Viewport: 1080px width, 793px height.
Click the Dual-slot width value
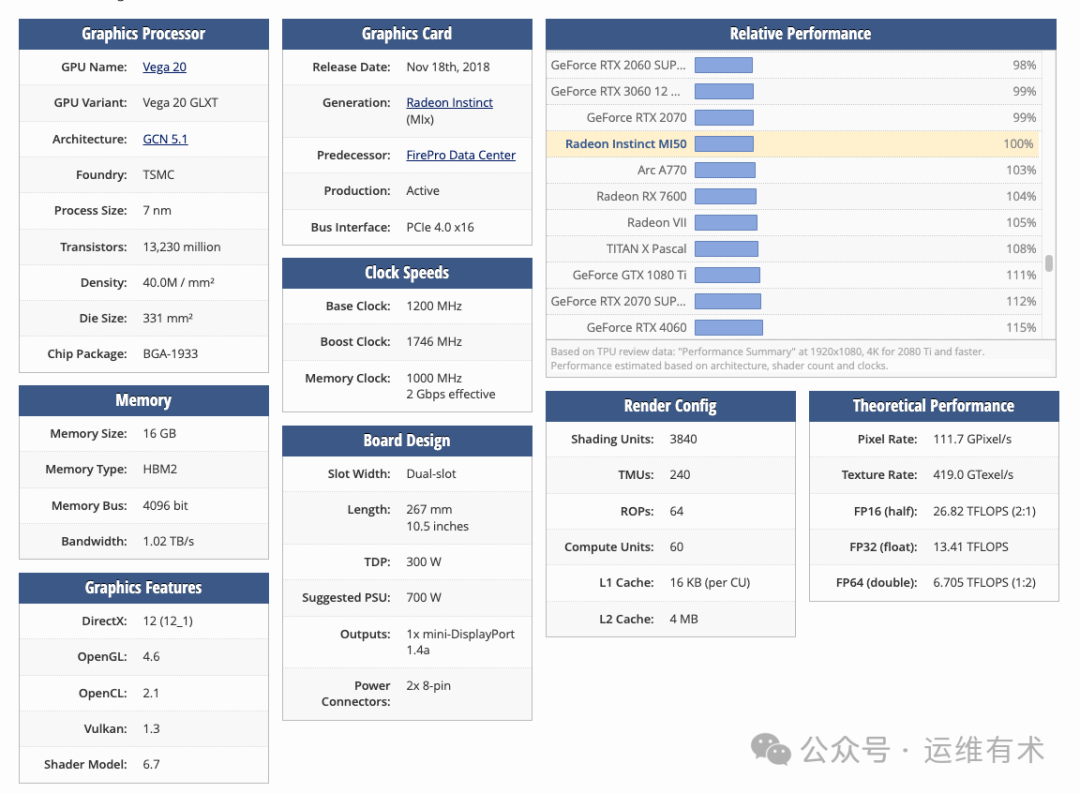[431, 474]
